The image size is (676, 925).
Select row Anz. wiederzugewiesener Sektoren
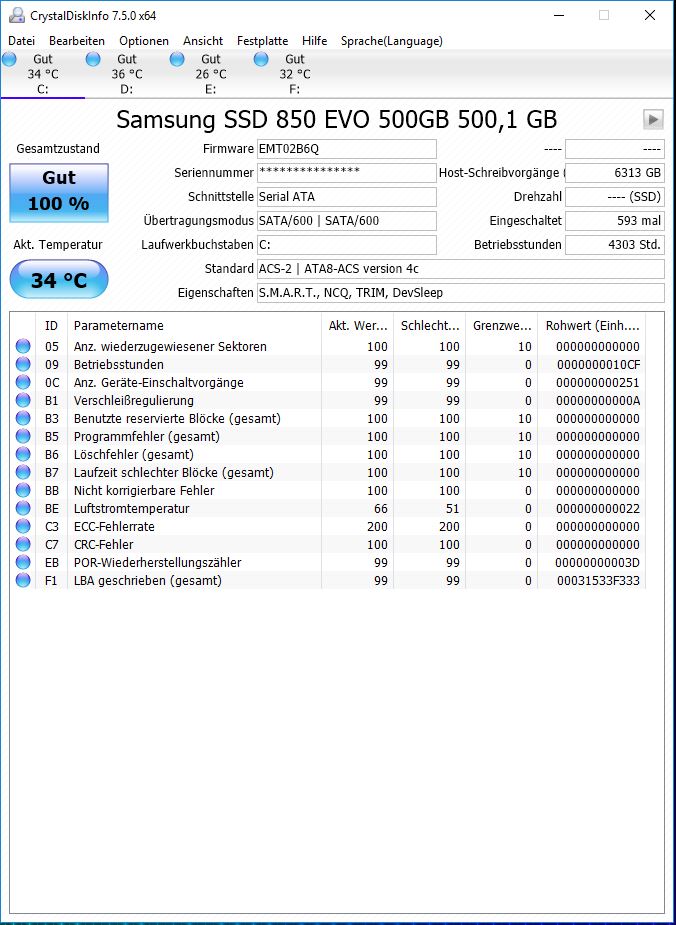coord(329,346)
